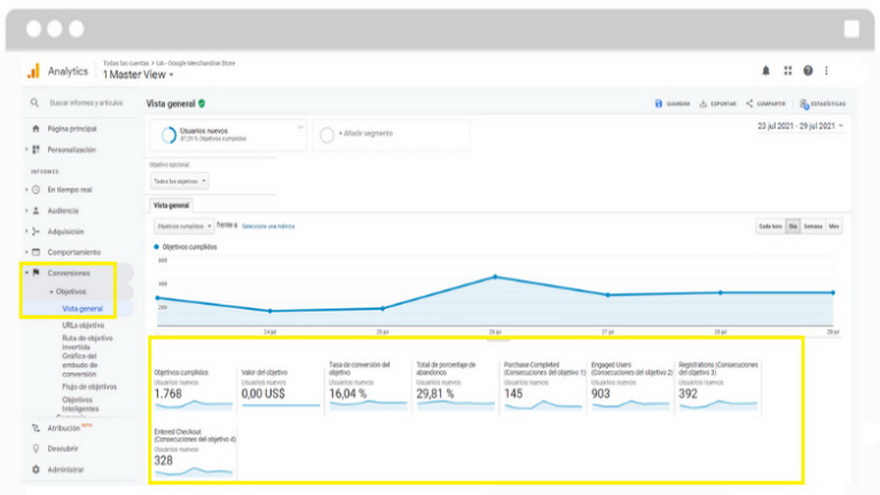Screen dimensions: 880x495
Task: Open the notifications bell
Action: pyautogui.click(x=766, y=71)
